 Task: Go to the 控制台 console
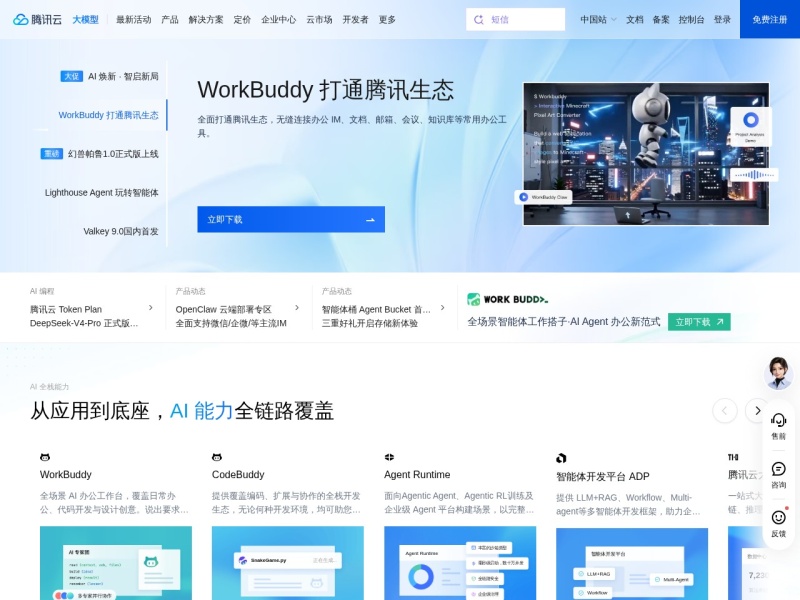[691, 19]
